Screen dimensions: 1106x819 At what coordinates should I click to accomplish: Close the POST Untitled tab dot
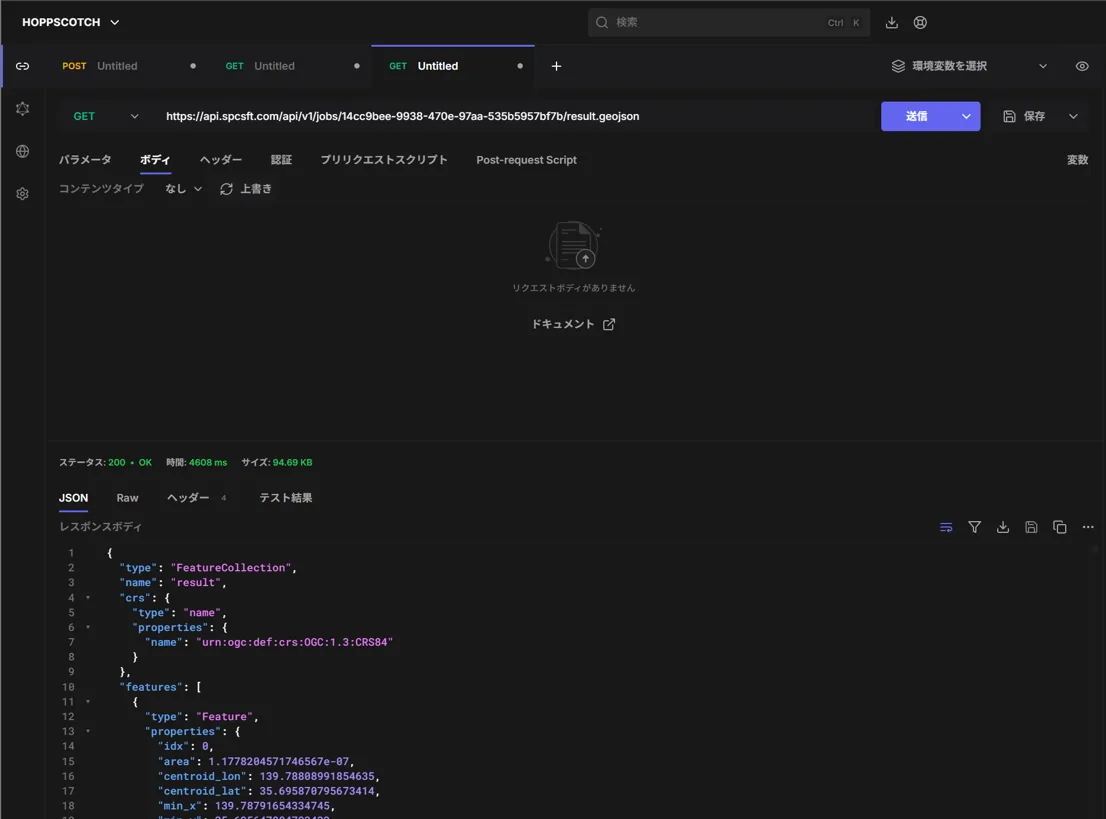(193, 66)
